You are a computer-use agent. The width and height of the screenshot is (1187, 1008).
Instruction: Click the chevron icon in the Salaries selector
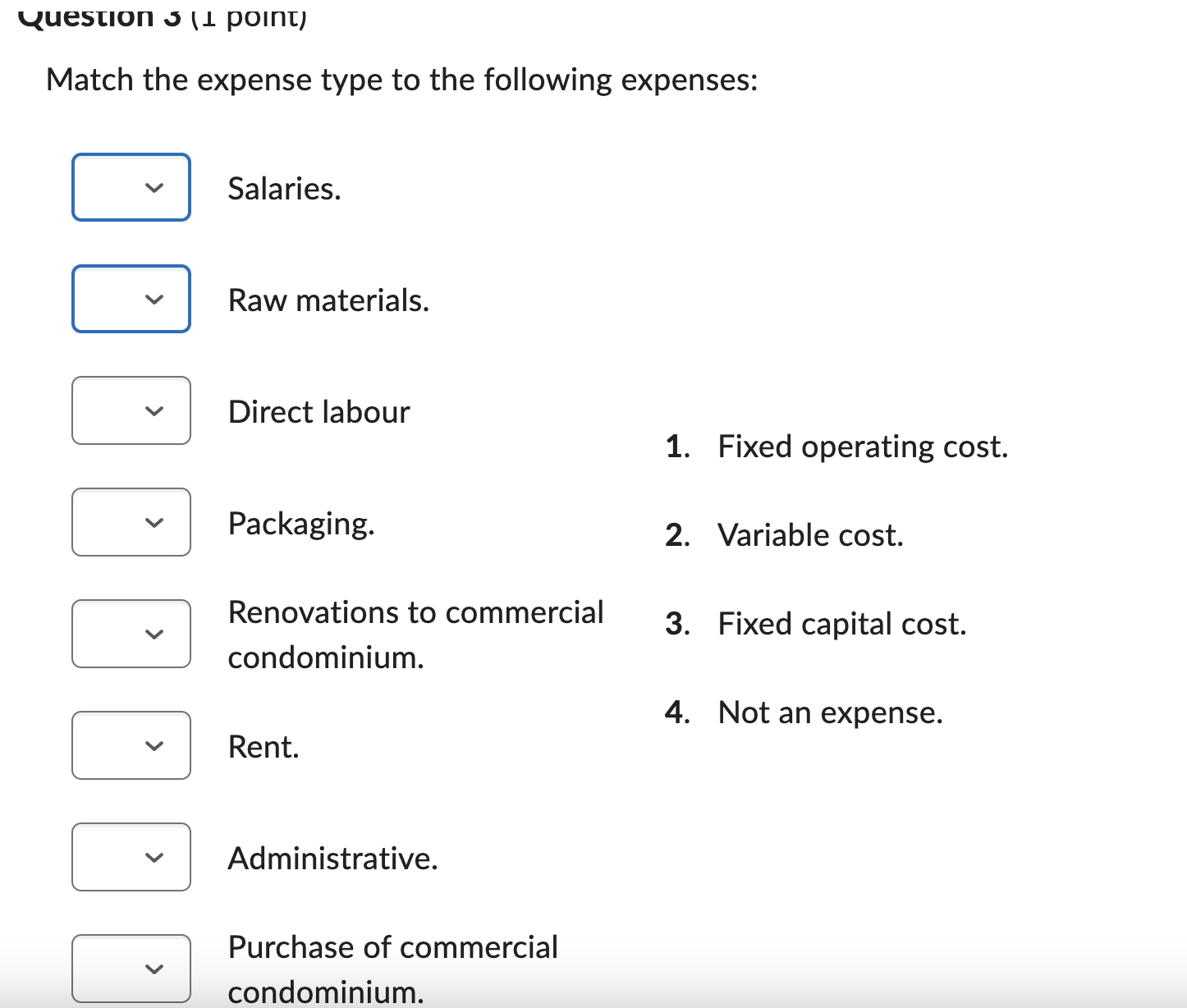click(x=156, y=187)
